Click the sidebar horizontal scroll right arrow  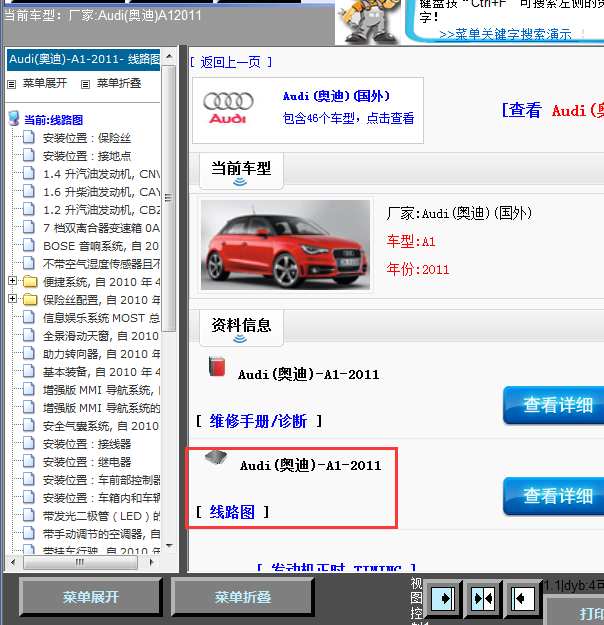(151, 563)
